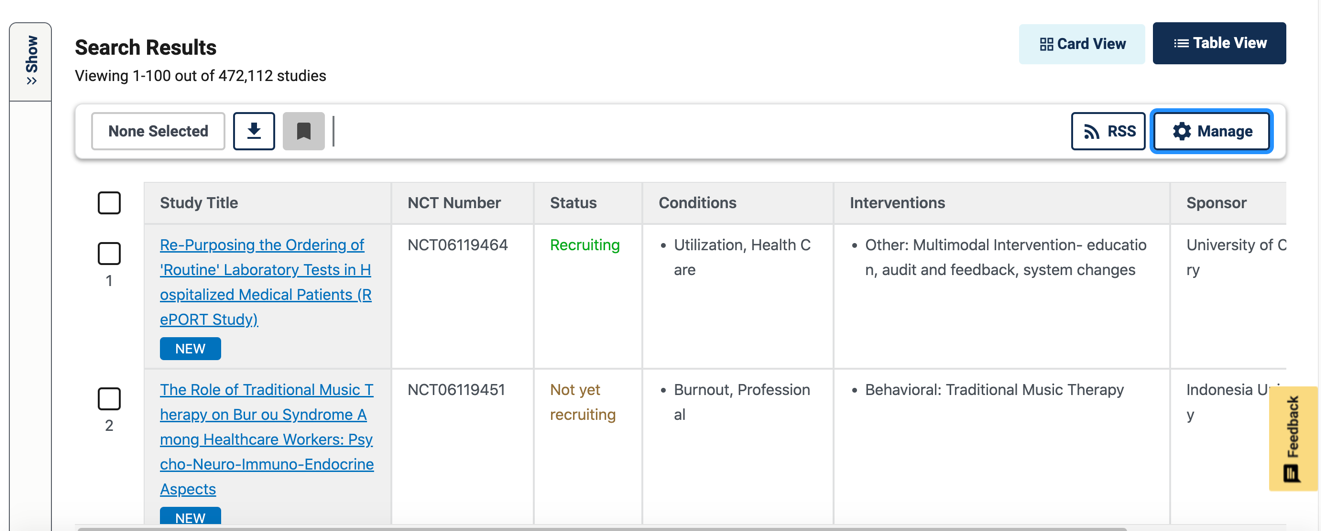
Task: Select checkbox for study row 2
Action: pyautogui.click(x=110, y=399)
